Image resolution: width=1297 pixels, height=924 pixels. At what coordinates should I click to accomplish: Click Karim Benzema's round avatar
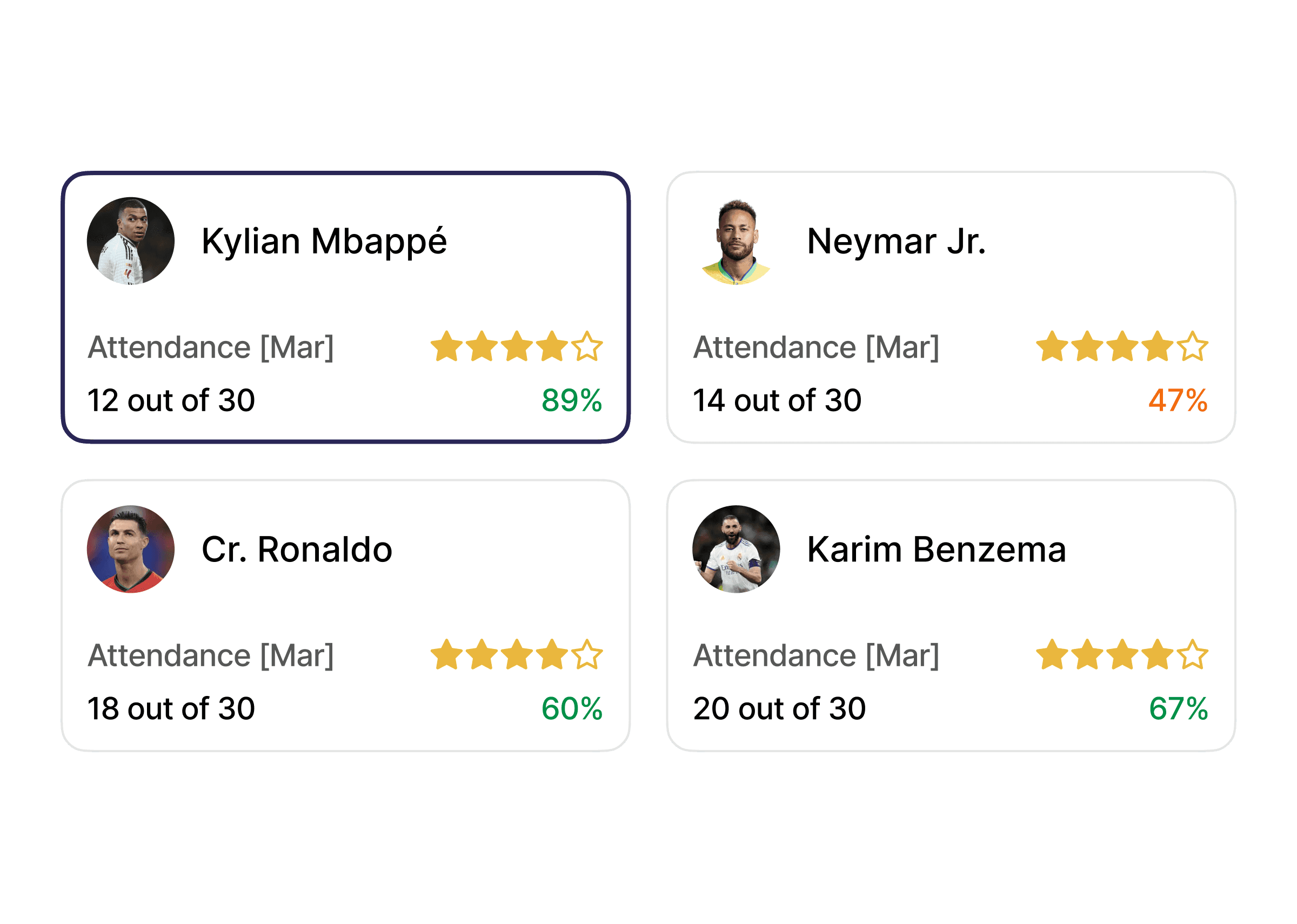pyautogui.click(x=736, y=549)
